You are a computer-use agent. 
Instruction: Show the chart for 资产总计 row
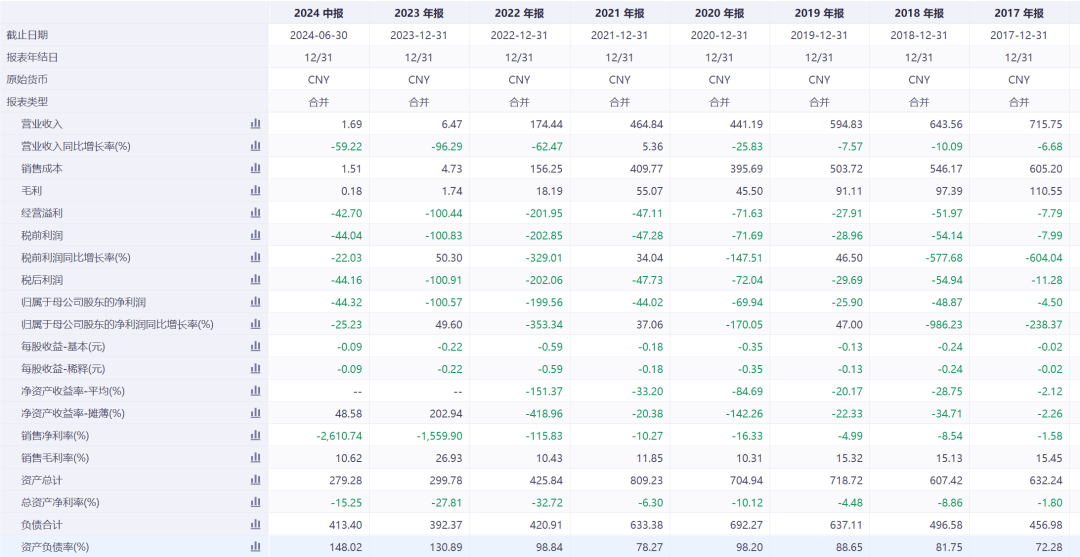255,480
